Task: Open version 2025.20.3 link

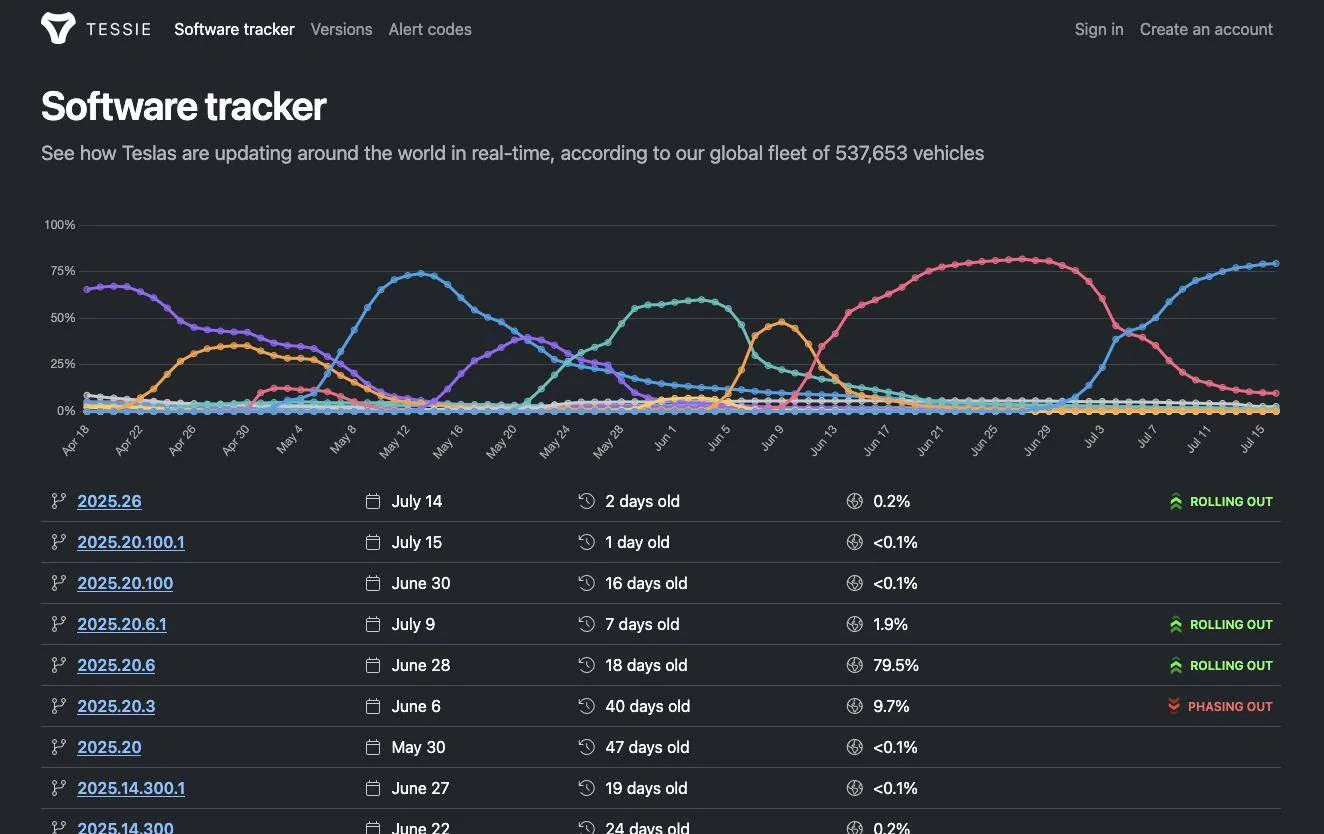Action: coord(116,706)
